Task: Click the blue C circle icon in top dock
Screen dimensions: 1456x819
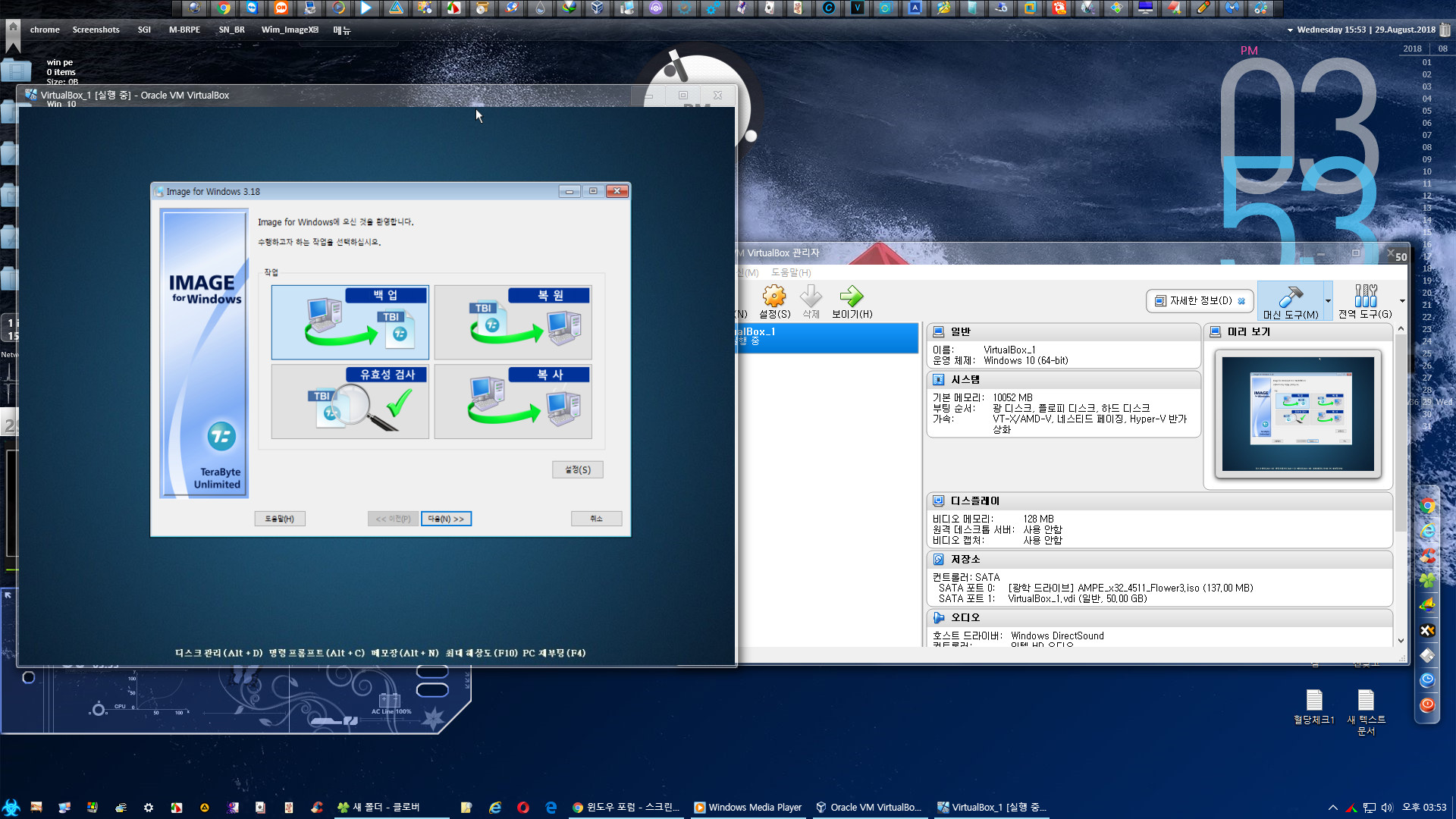Action: (x=828, y=8)
